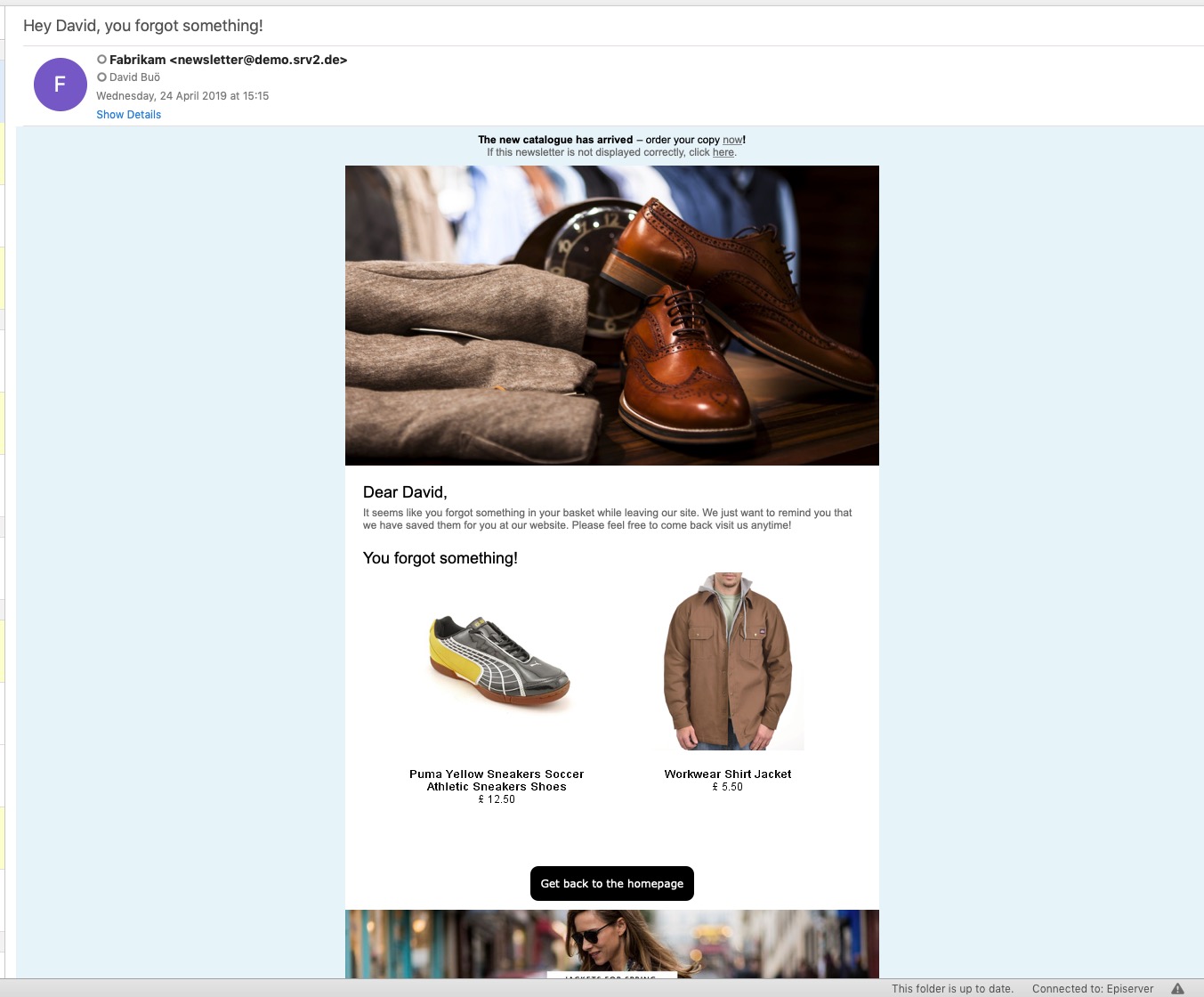Open the Workwear Shirt Jacket product image
This screenshot has height=997, width=1204.
click(728, 661)
